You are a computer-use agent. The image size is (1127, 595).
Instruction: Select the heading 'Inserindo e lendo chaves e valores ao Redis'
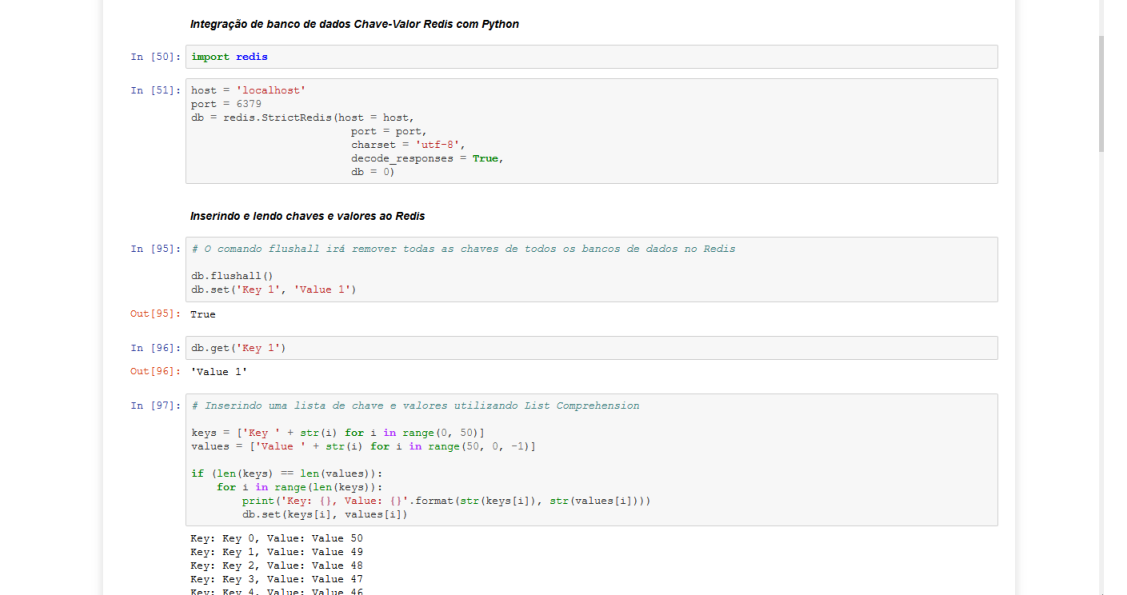[308, 216]
